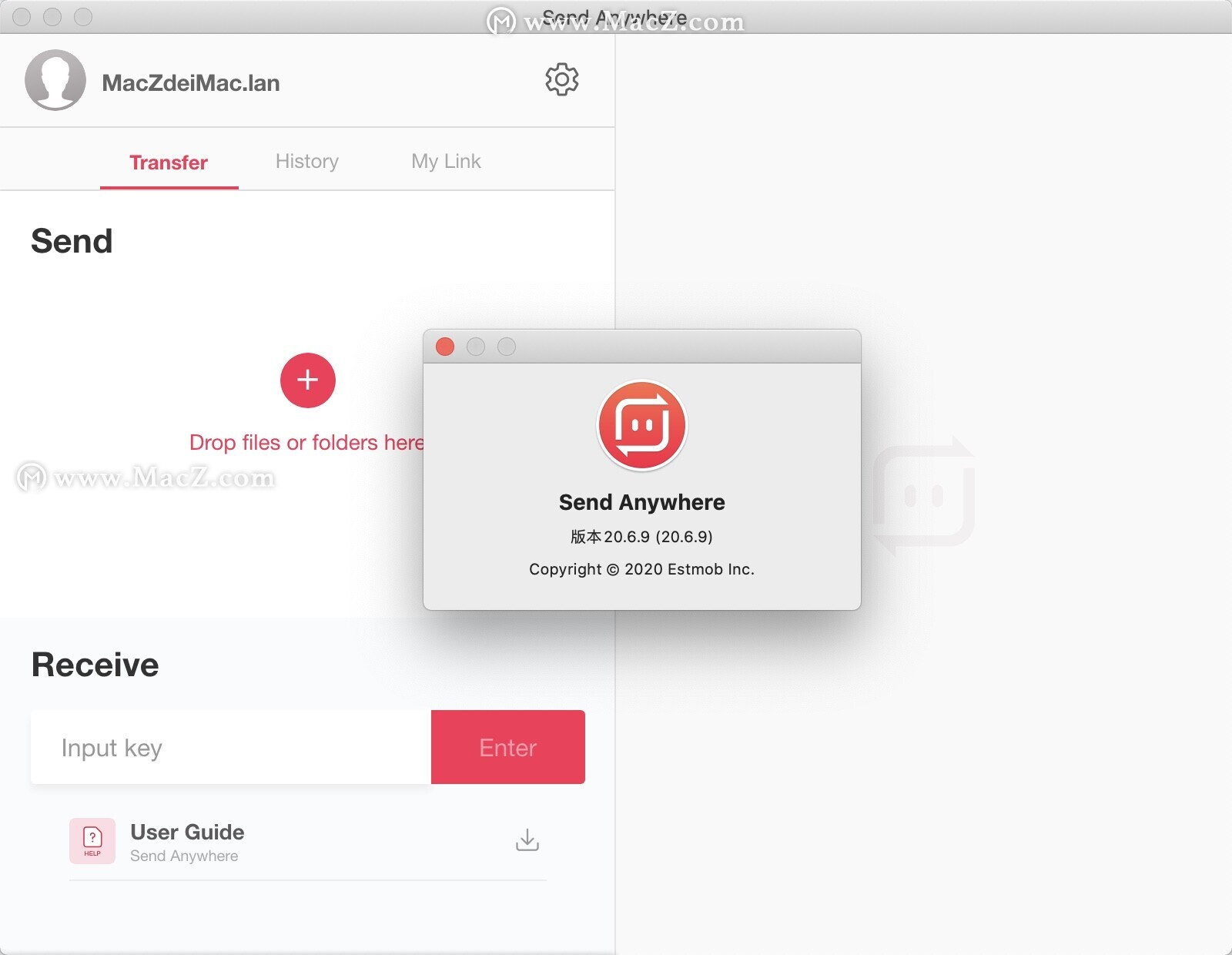Click the MacZdeiMac.lan device name

(191, 83)
